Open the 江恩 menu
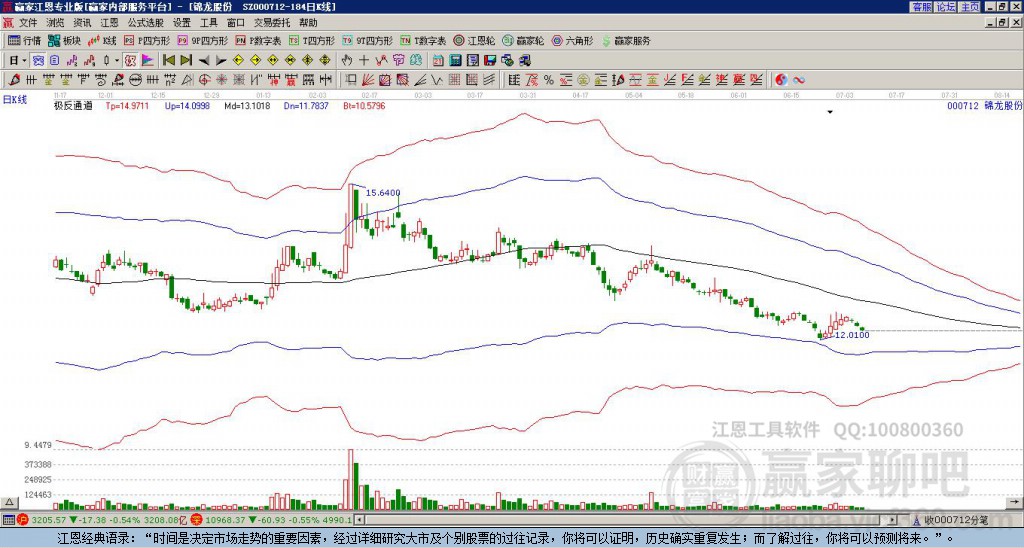1024x548 pixels. 109,23
